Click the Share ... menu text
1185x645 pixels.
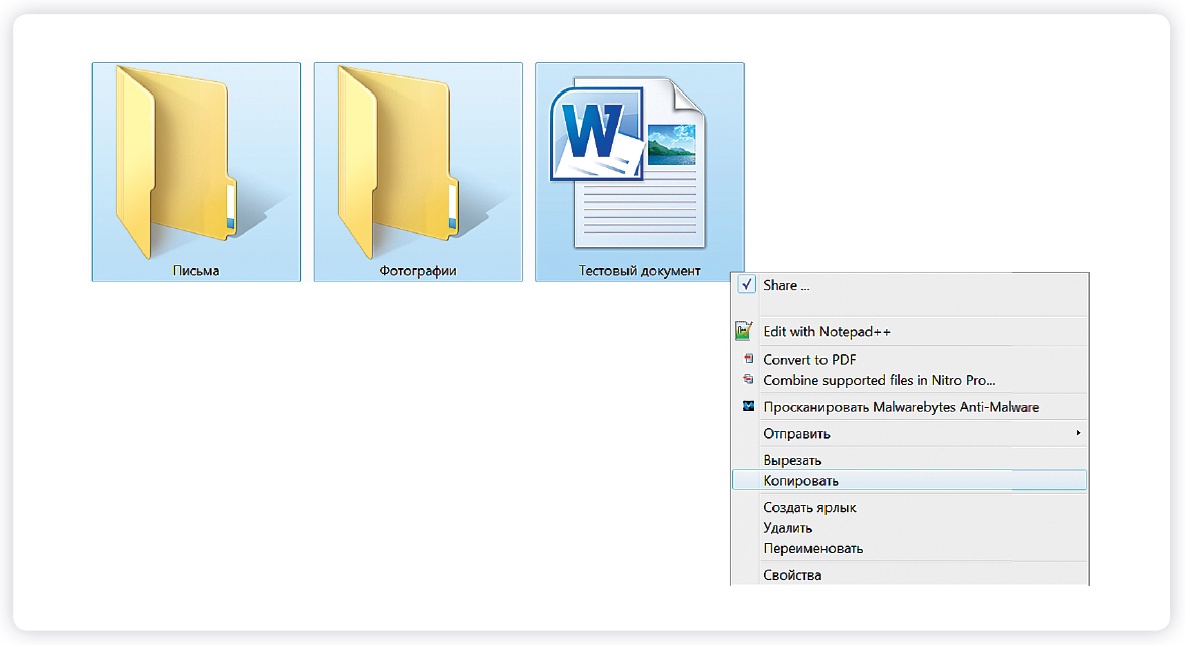[786, 285]
